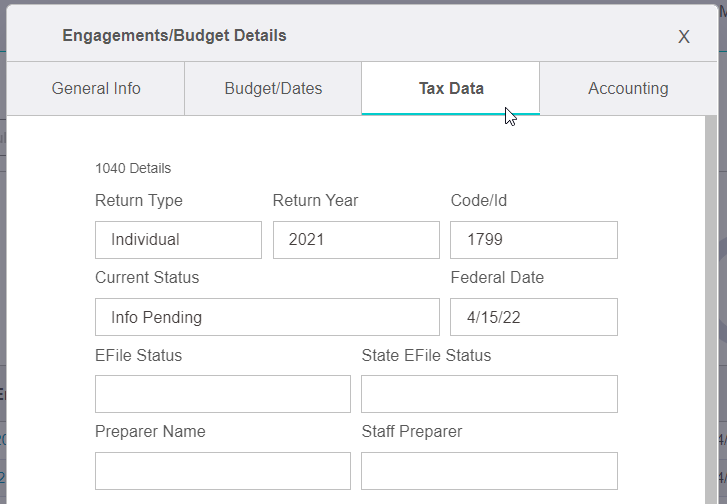The image size is (727, 504).
Task: Click the Current Status label
Action: pyautogui.click(x=147, y=277)
